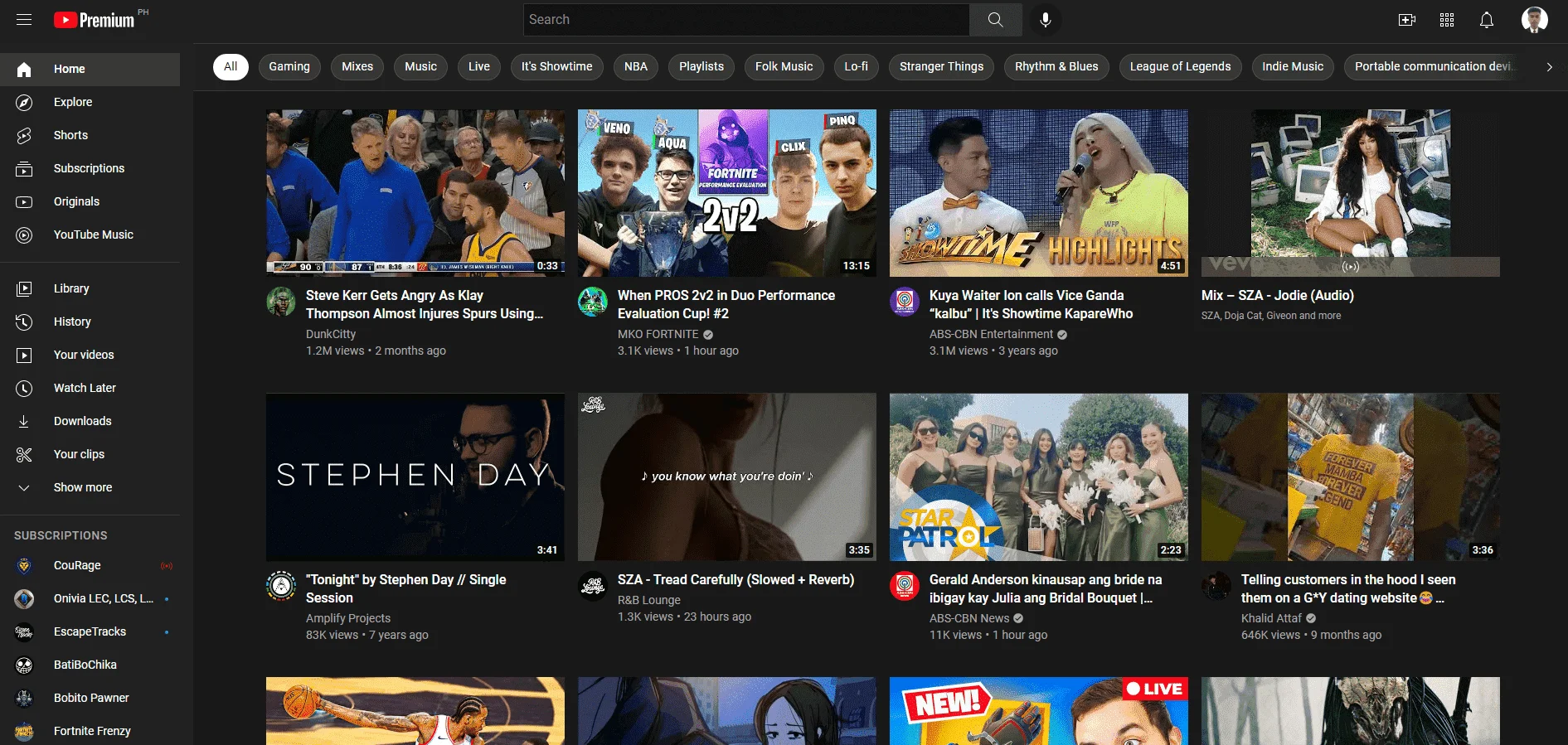Start voice search with microphone icon

(1046, 20)
